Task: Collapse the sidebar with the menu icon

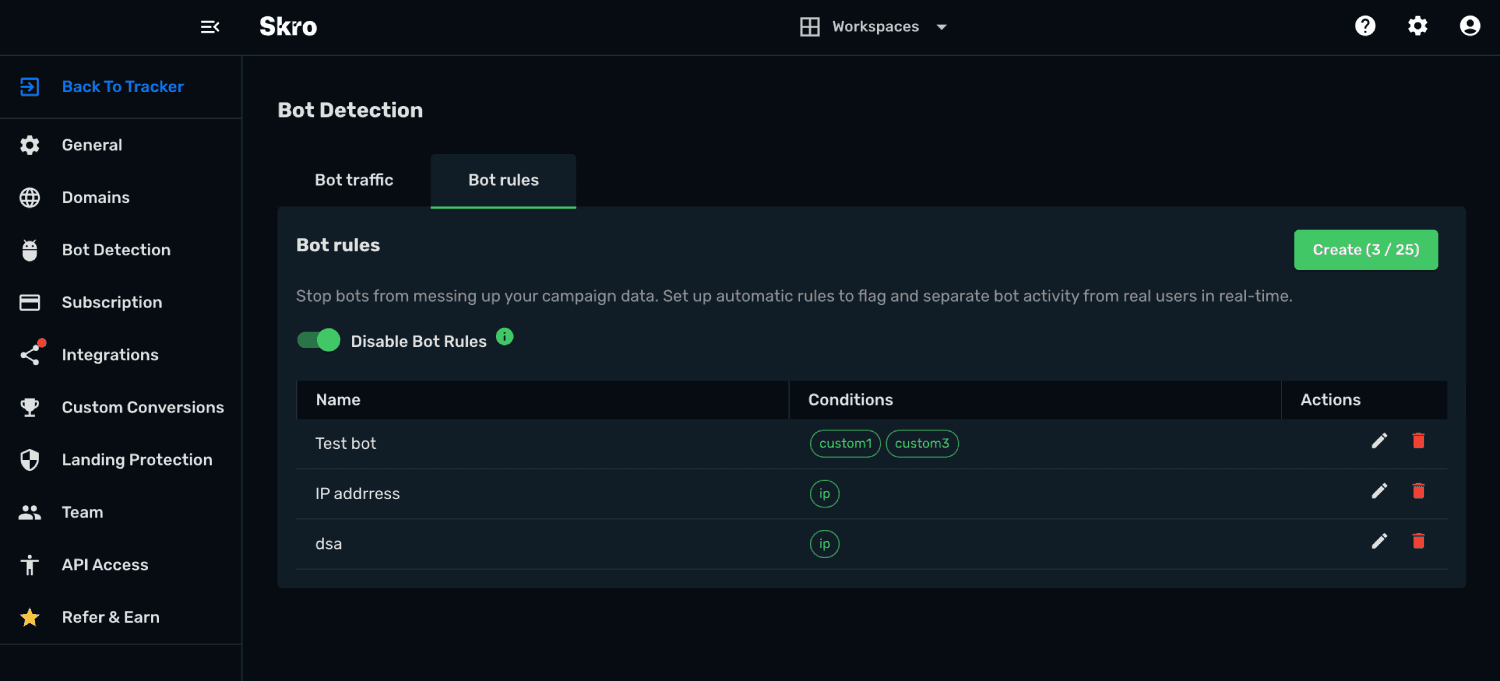Action: (x=210, y=27)
